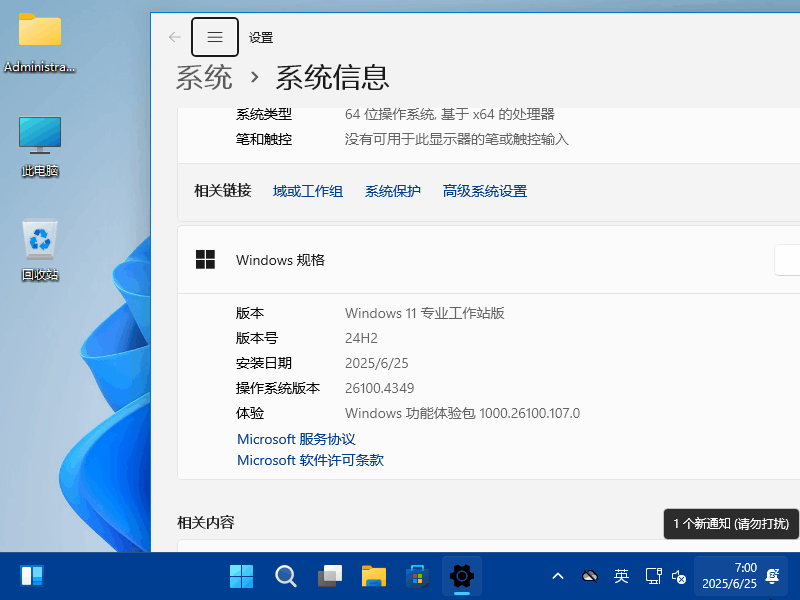The width and height of the screenshot is (800, 600).
Task: Open Microsoft 软件许可条款 link
Action: click(310, 460)
